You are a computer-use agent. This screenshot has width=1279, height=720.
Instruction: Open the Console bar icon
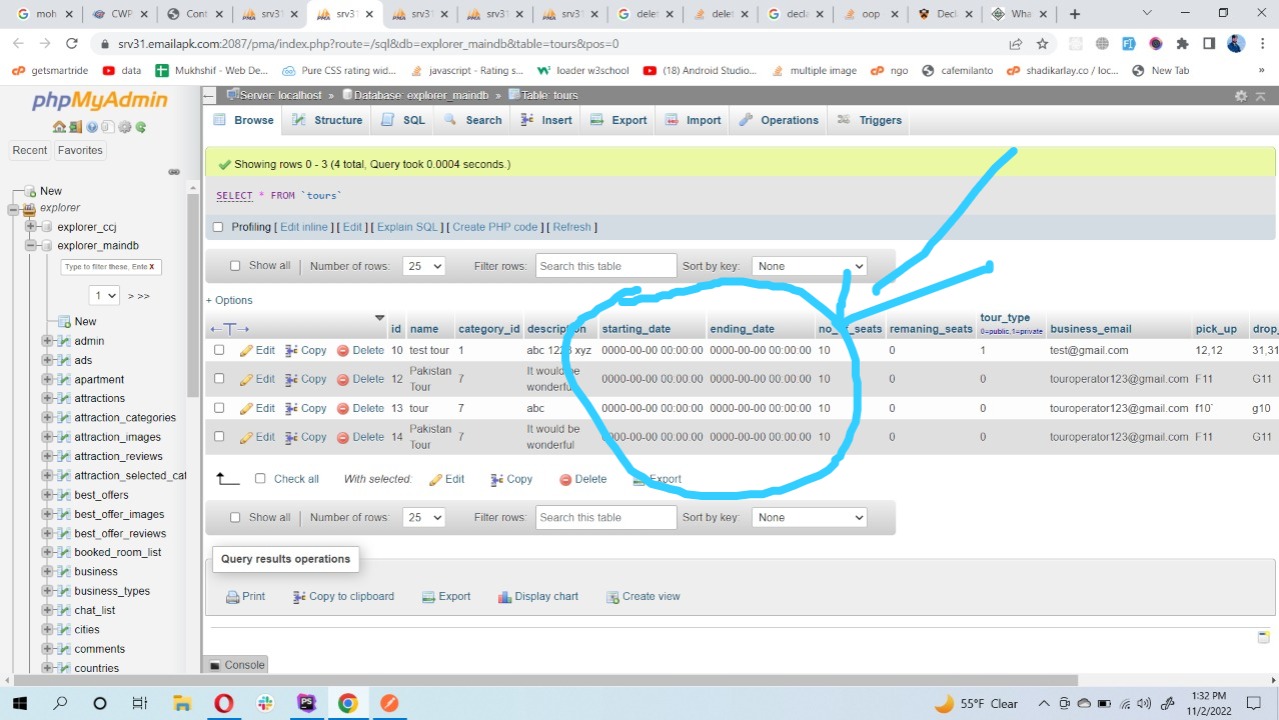214,665
